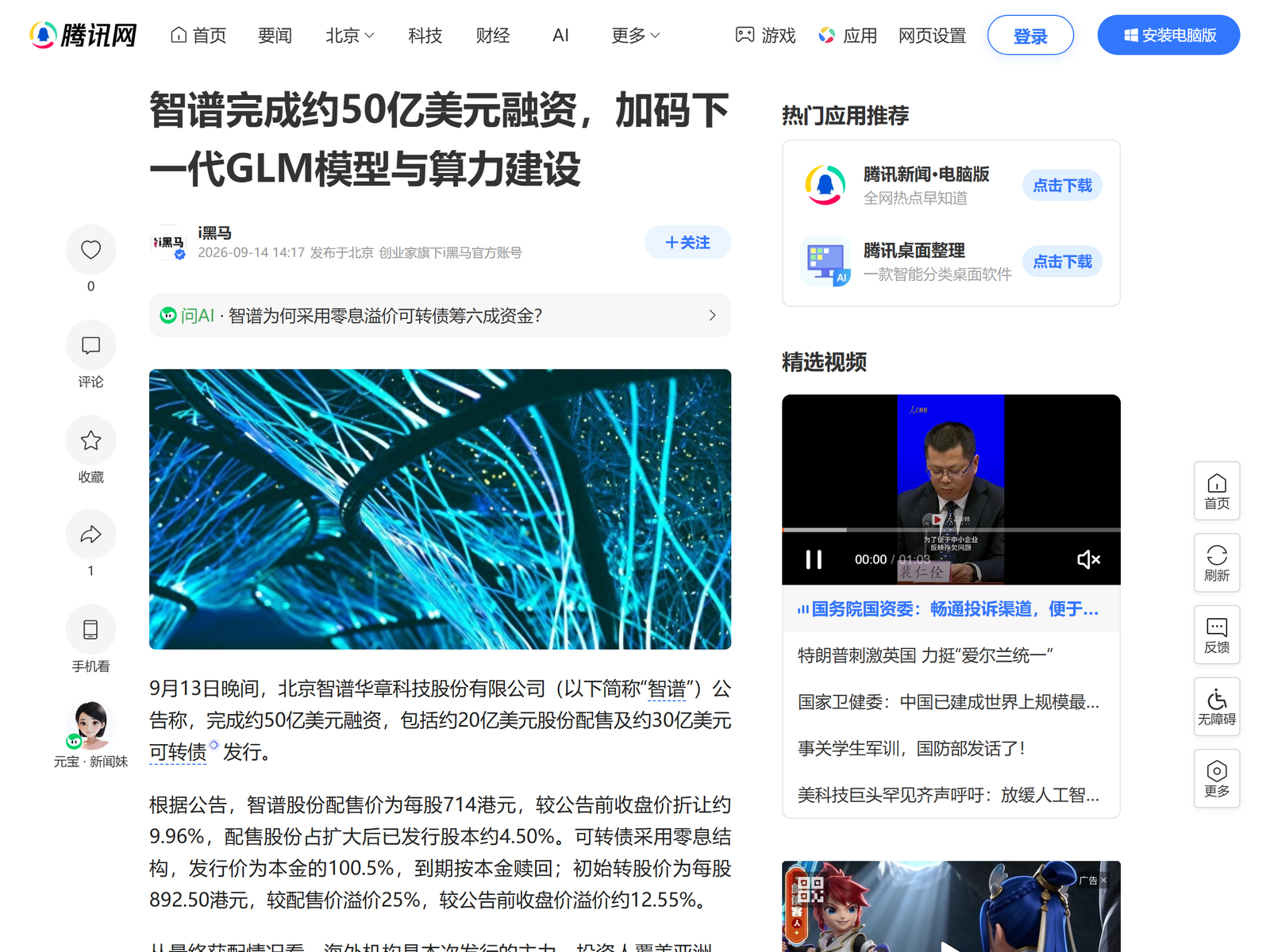Viewport: 1270px width, 952px height.
Task: Expand the 更多 navigation dropdown
Action: coord(635,35)
